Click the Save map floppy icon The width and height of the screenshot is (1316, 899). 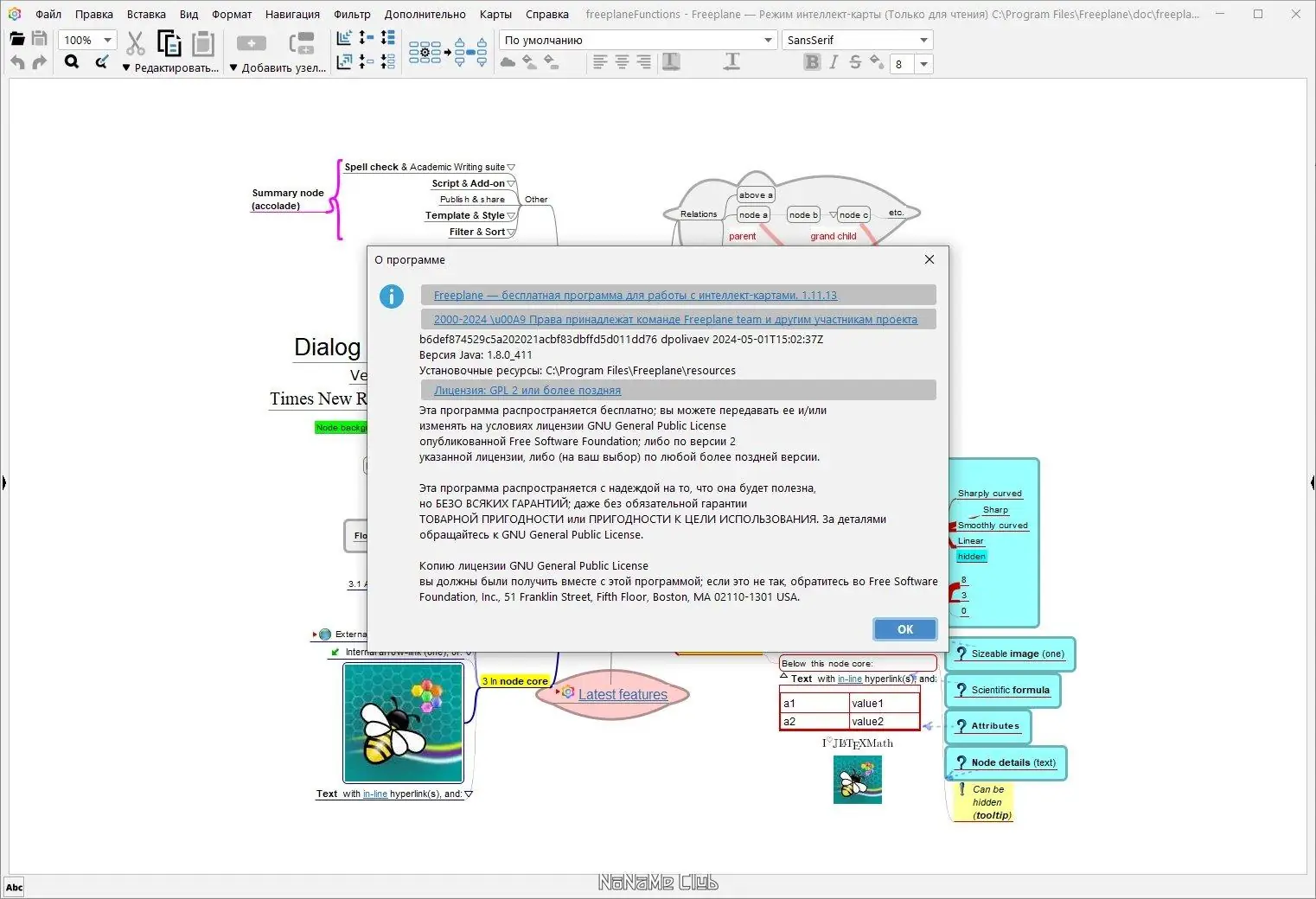(x=40, y=39)
